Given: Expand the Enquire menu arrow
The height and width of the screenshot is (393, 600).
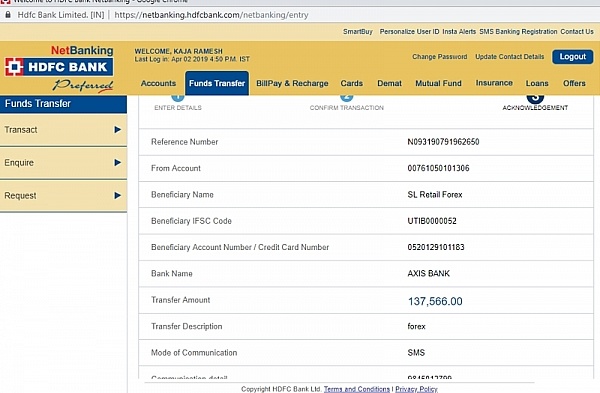Looking at the screenshot, I should coord(118,163).
